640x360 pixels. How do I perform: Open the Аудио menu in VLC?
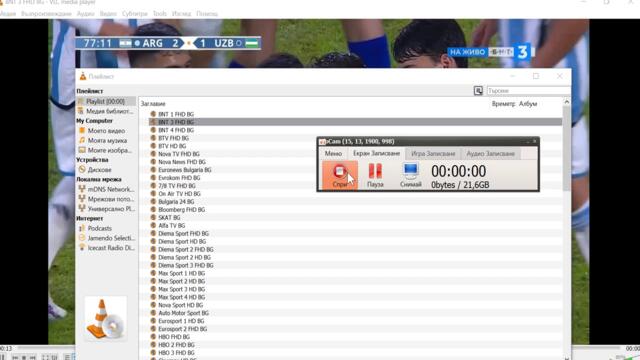click(x=85, y=14)
